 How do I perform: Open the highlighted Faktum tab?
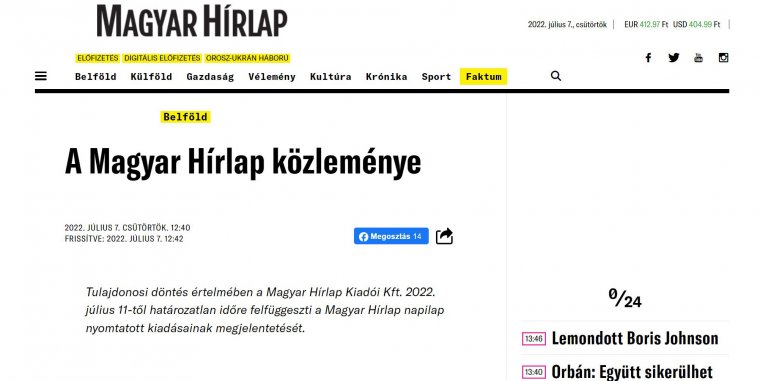coord(484,77)
